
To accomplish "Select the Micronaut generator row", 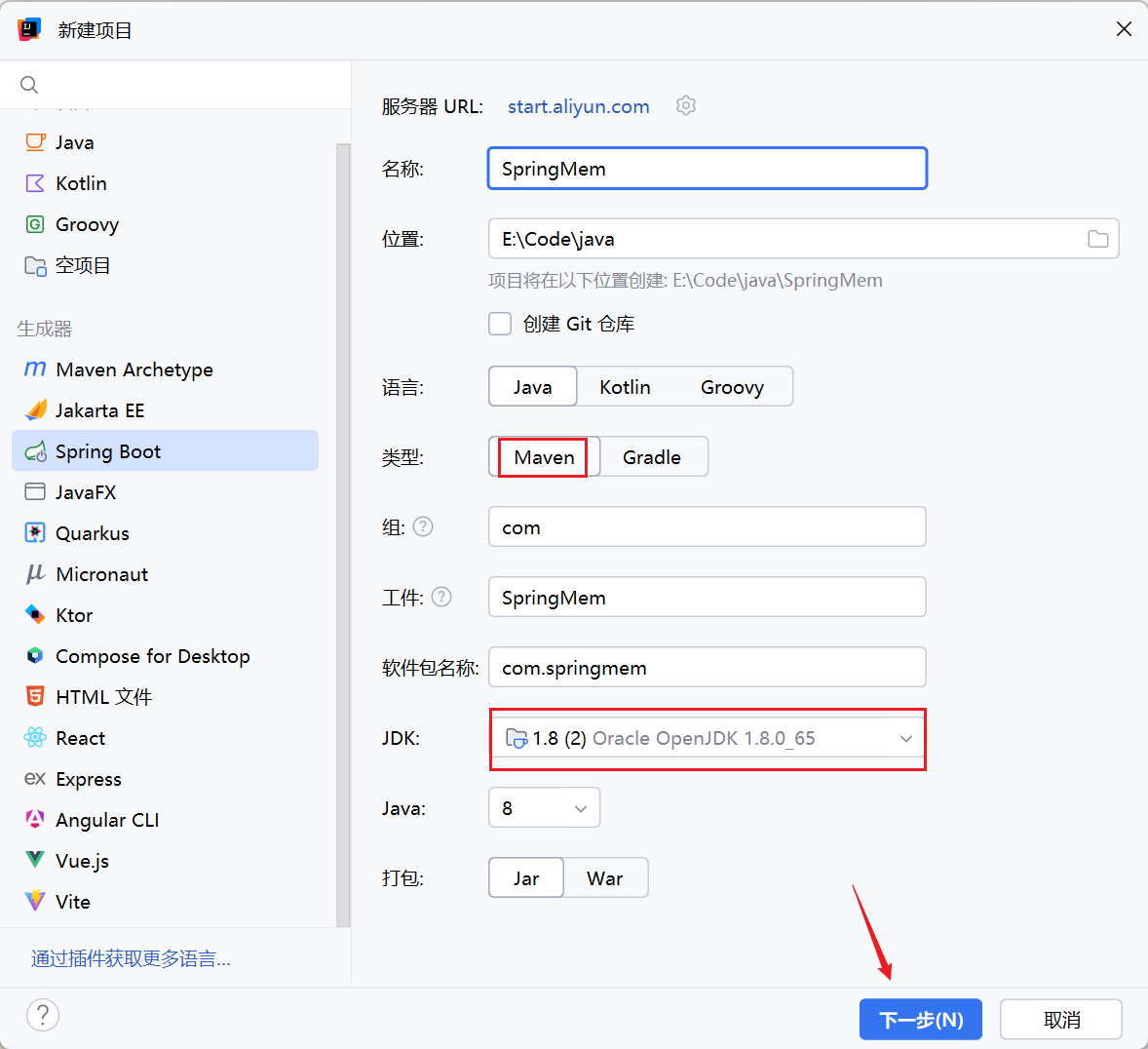I will (166, 573).
